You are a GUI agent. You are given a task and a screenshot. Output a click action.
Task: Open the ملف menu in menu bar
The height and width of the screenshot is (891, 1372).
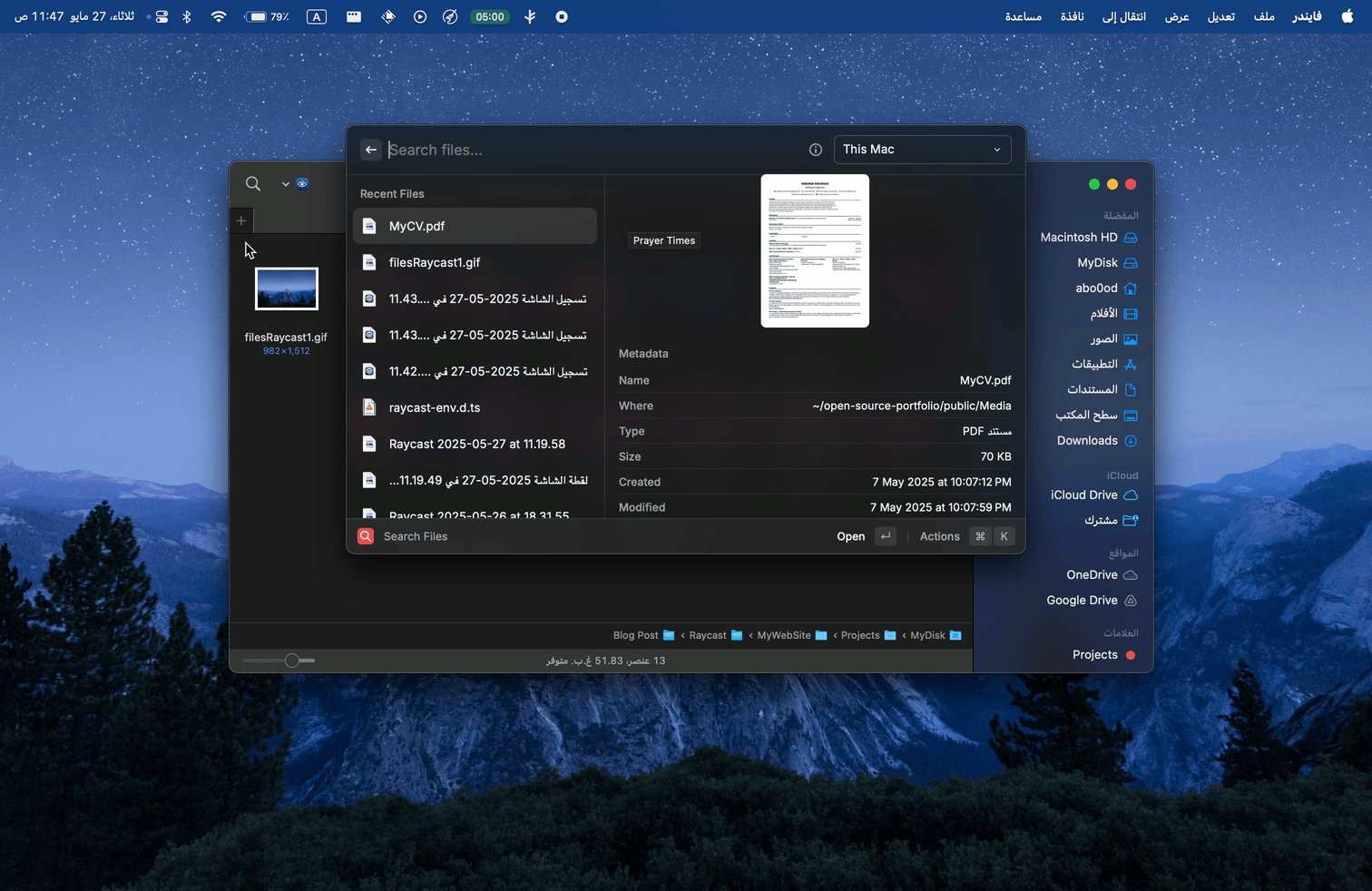(1264, 16)
